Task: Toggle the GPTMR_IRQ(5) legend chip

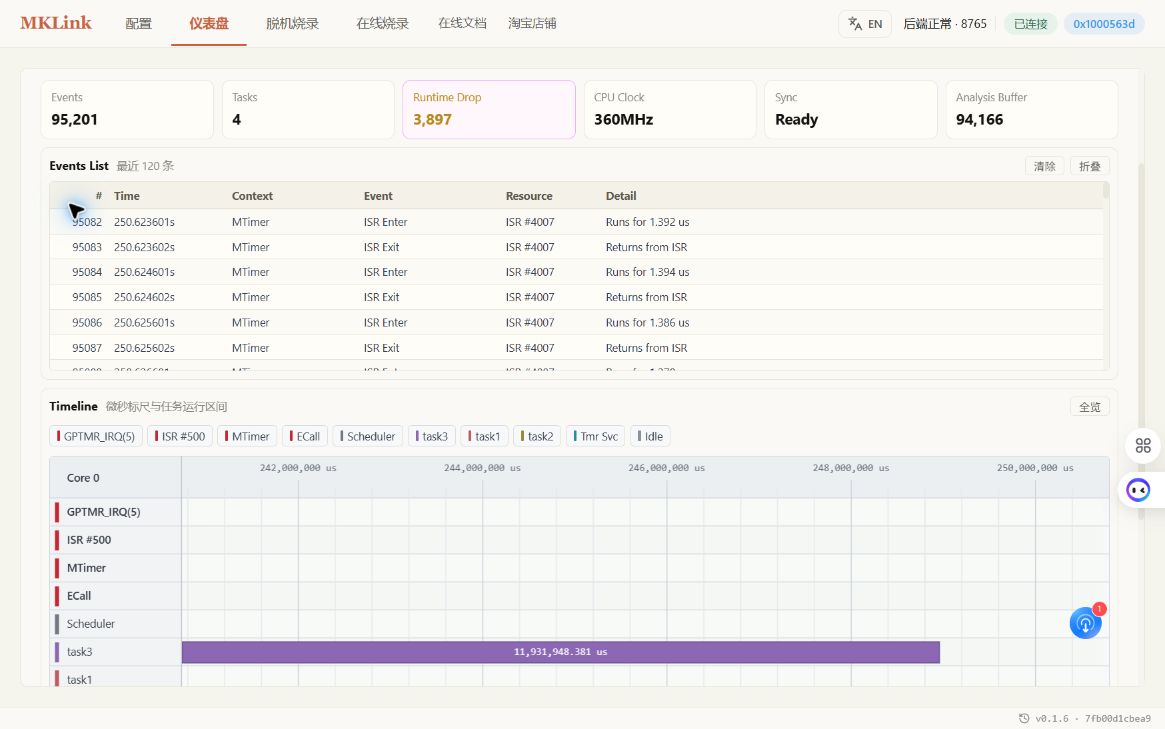Action: point(96,436)
